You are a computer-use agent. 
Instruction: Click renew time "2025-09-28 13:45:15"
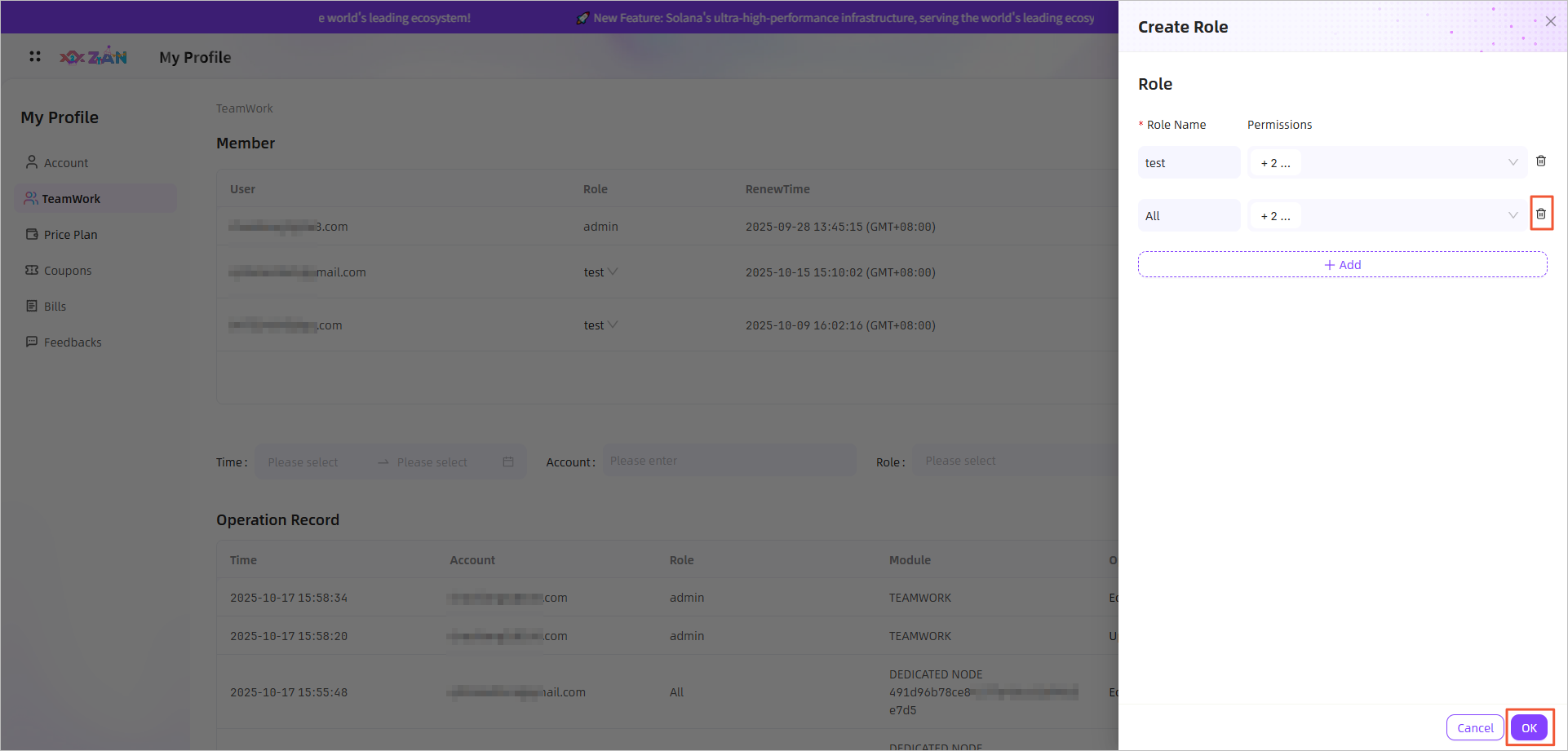tap(840, 227)
